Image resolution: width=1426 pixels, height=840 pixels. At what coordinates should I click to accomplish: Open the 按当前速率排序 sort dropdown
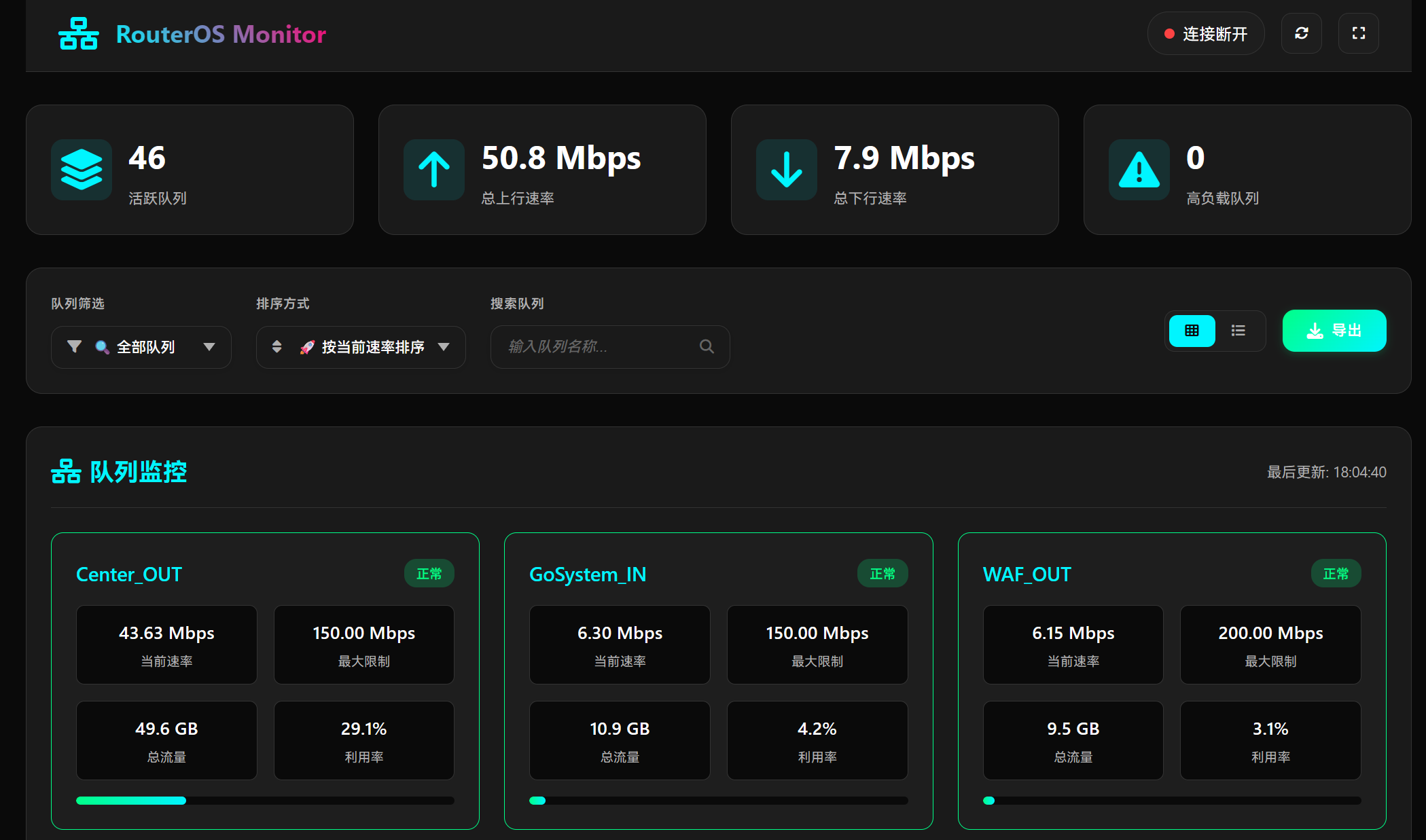[361, 347]
